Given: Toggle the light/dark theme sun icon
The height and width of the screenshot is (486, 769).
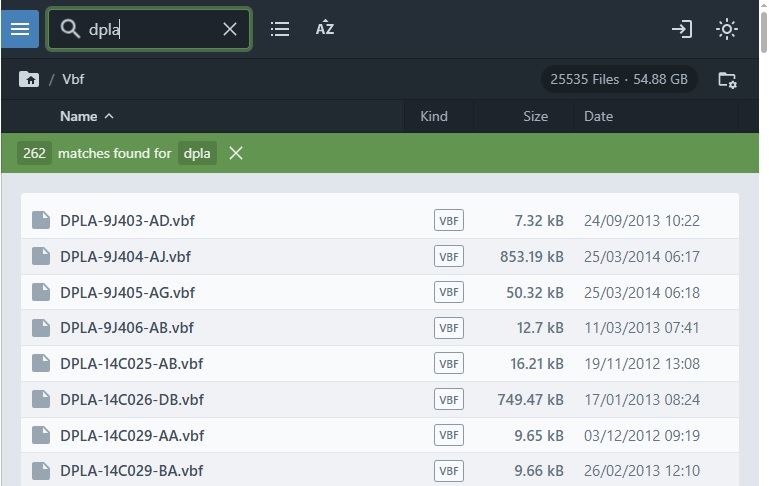Looking at the screenshot, I should click(x=727, y=29).
